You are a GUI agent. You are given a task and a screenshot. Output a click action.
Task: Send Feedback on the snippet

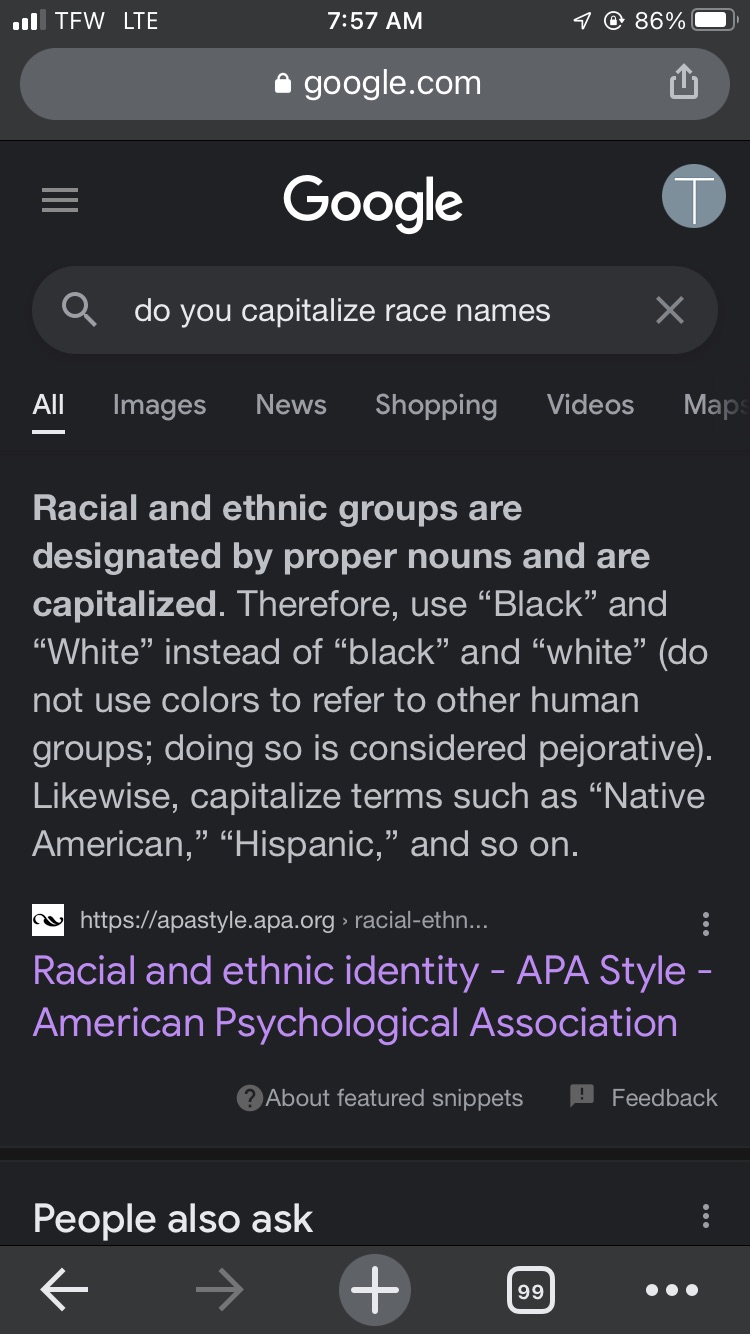[x=664, y=1098]
